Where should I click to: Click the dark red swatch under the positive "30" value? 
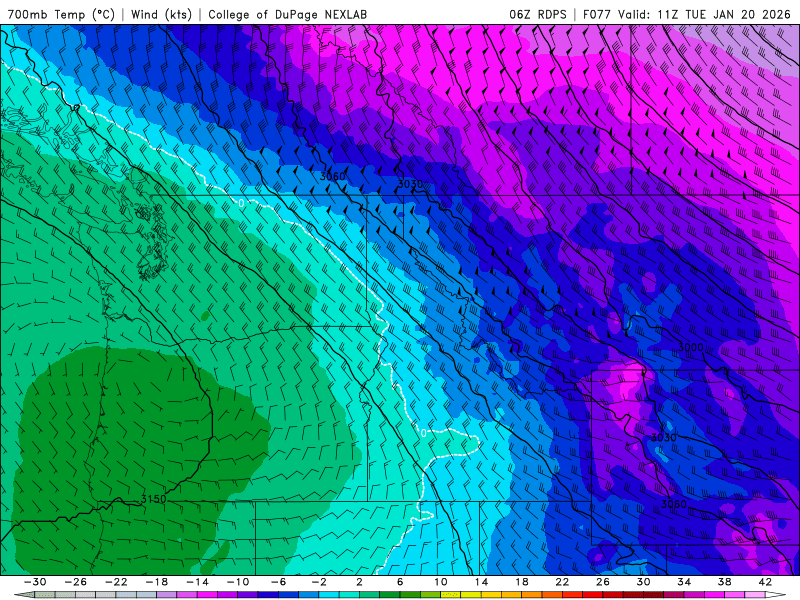pos(654,595)
